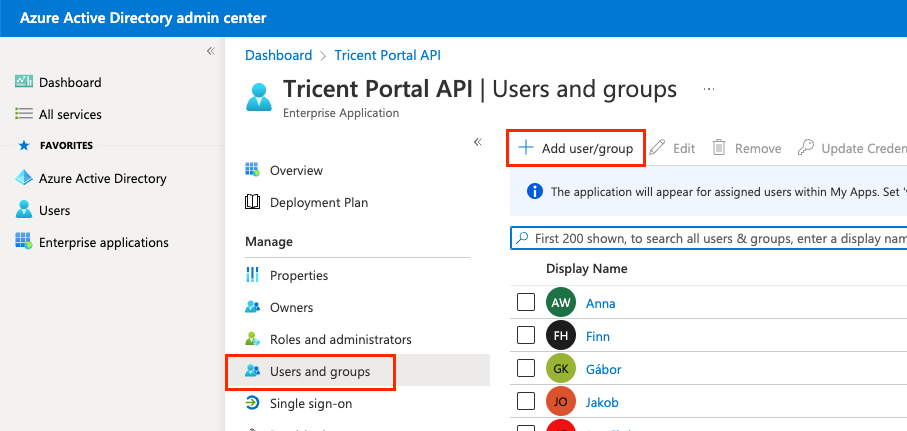Follow the Tricent Portal API breadcrumb
Image resolution: width=907 pixels, height=431 pixels.
[388, 56]
